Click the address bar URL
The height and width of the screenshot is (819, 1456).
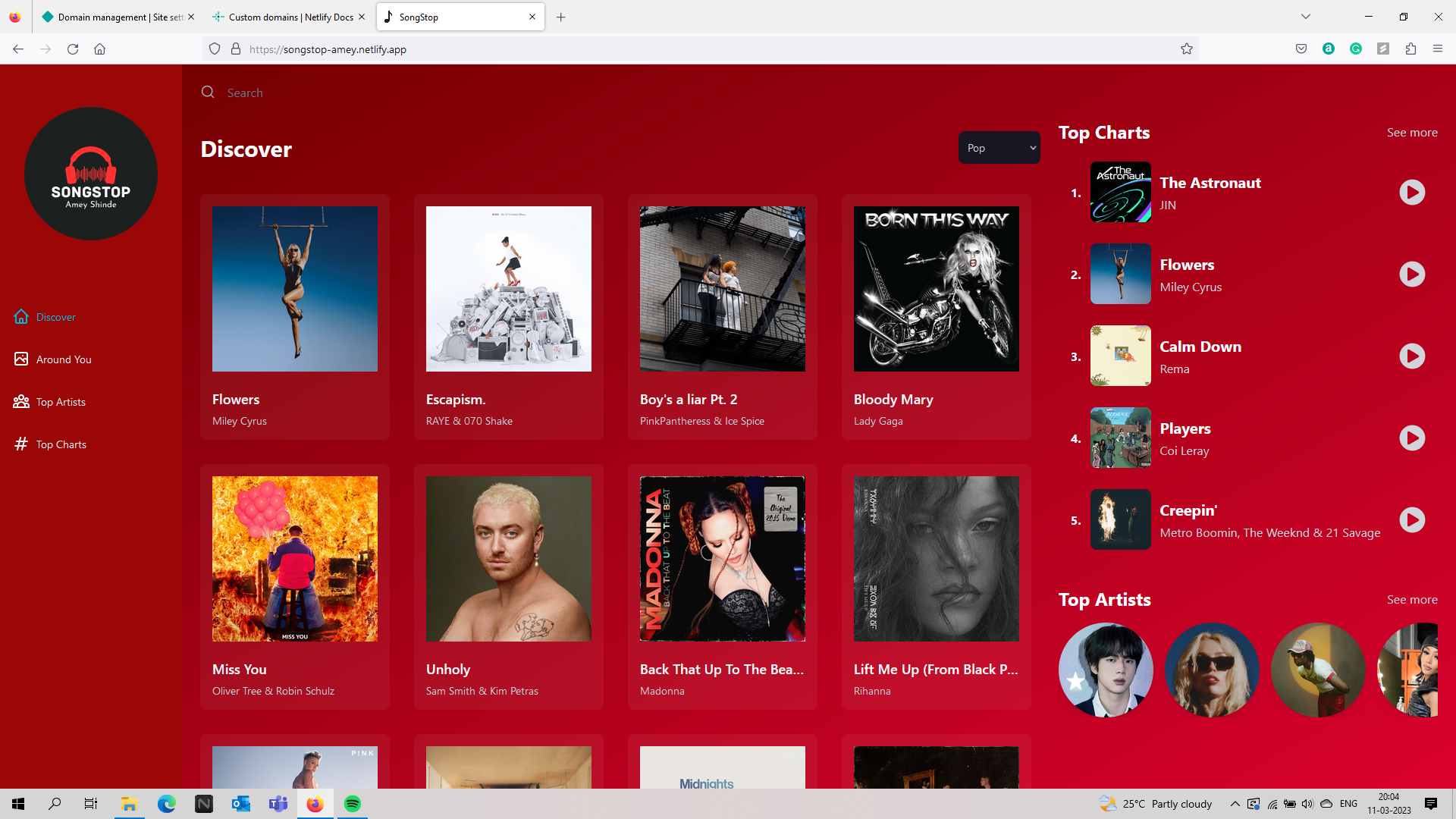click(328, 49)
